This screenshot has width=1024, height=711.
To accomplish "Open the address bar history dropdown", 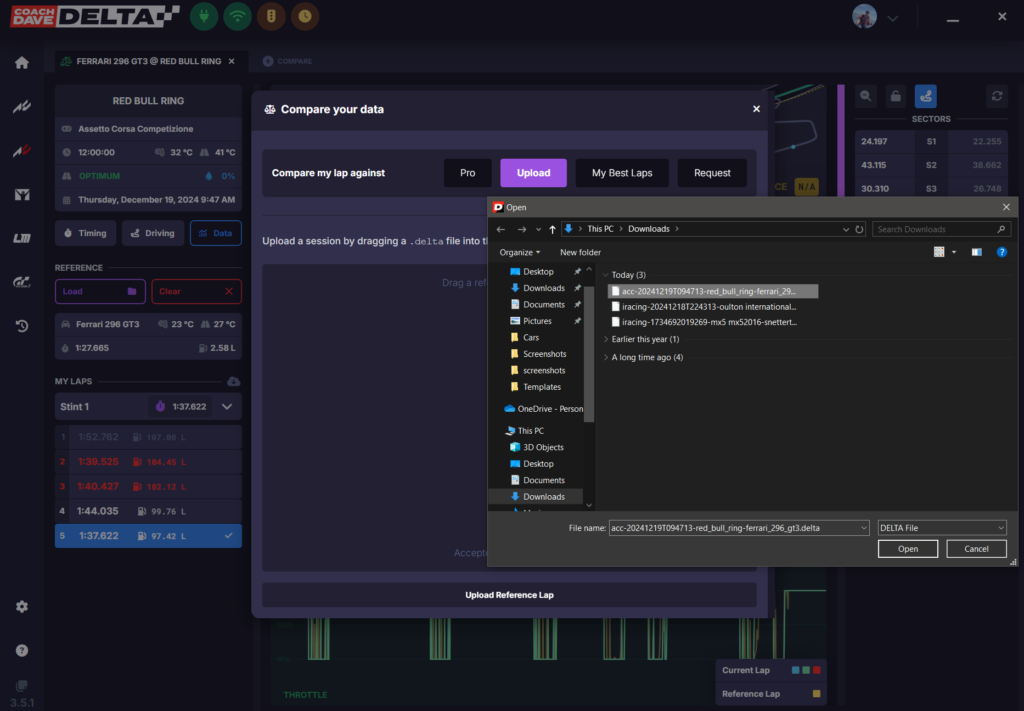I will 846,229.
